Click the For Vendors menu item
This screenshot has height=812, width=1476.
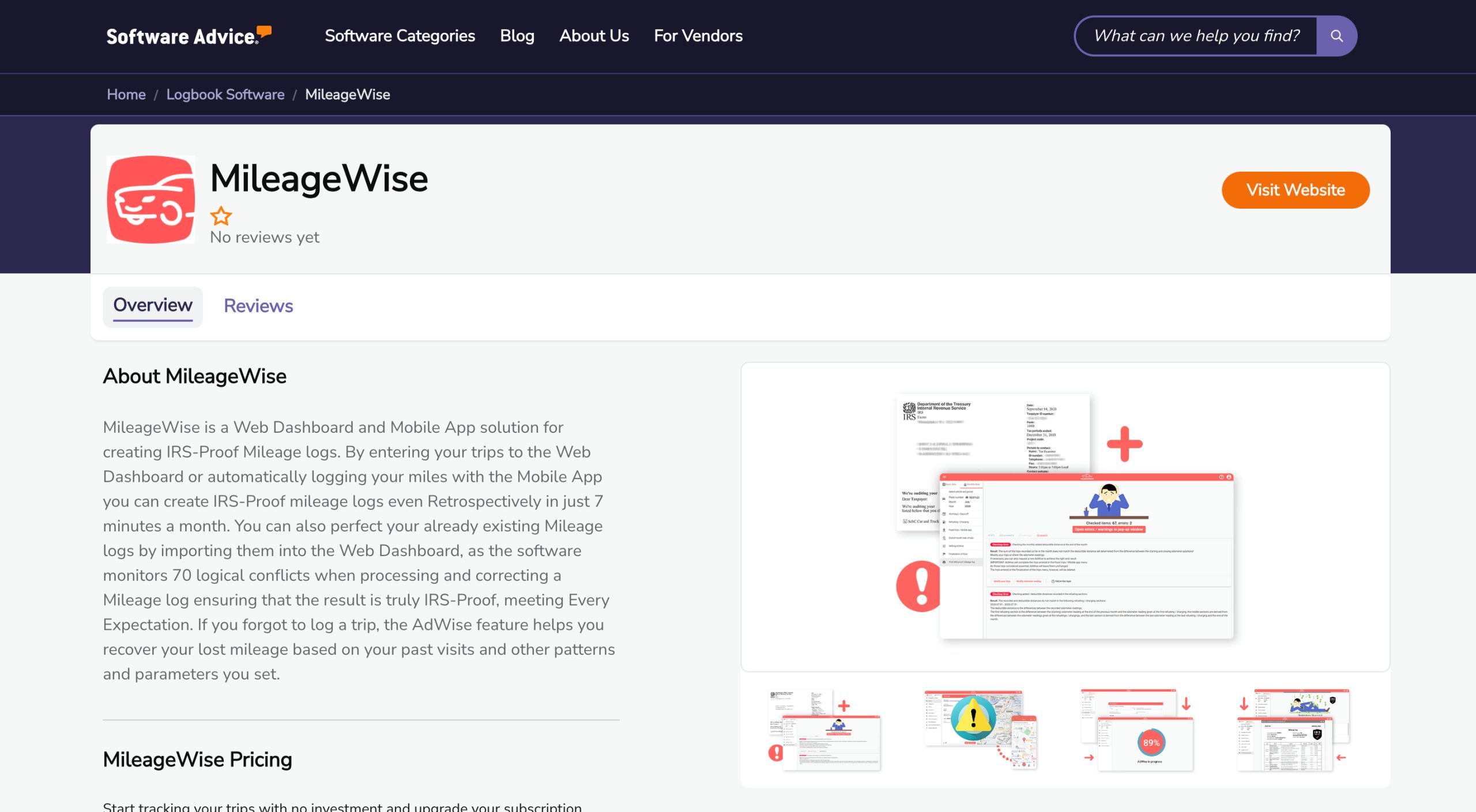tap(698, 36)
